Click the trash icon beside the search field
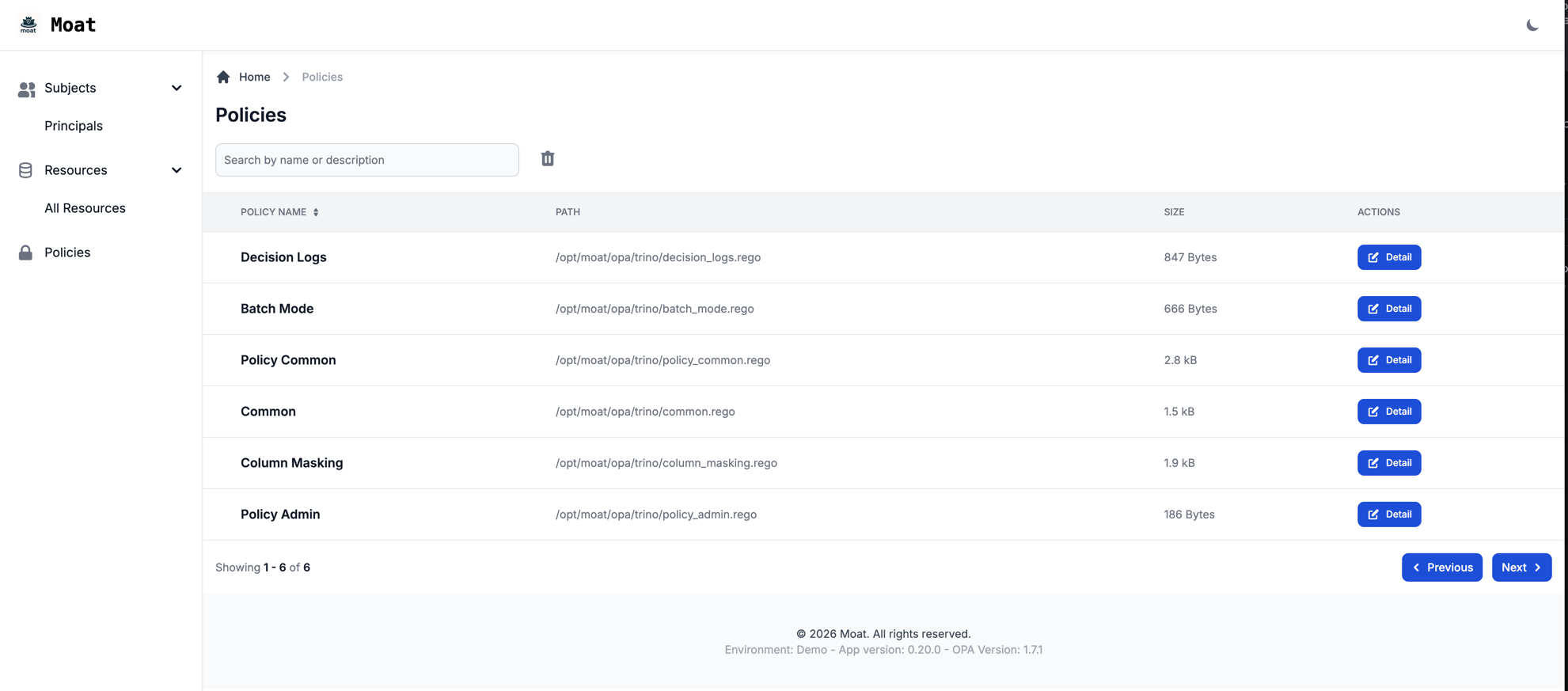This screenshot has height=691, width=1568. 548,159
